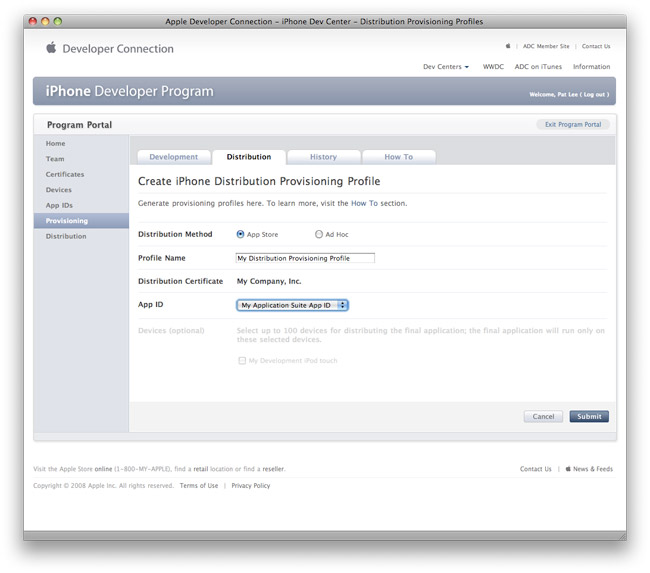650x573 pixels.
Task: Click the Submit button
Action: [x=589, y=416]
